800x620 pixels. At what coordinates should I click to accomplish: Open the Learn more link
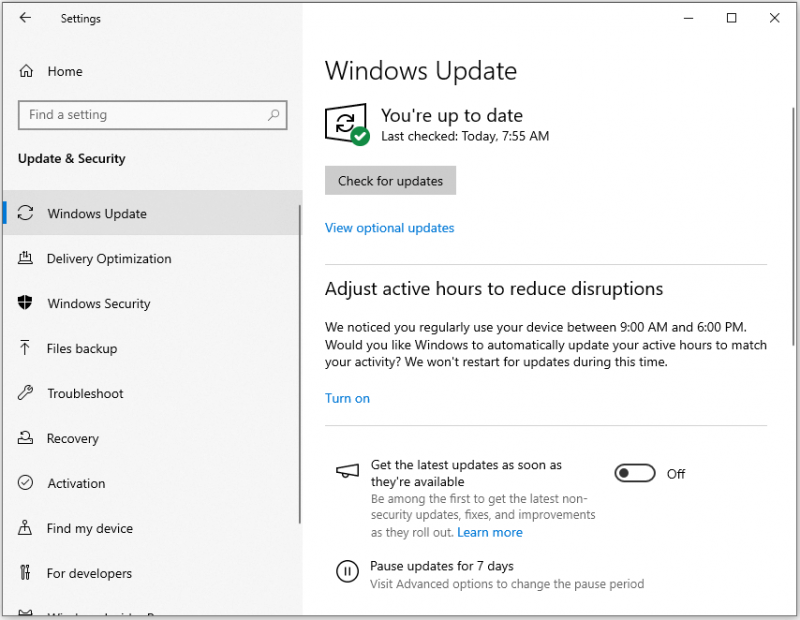(490, 532)
